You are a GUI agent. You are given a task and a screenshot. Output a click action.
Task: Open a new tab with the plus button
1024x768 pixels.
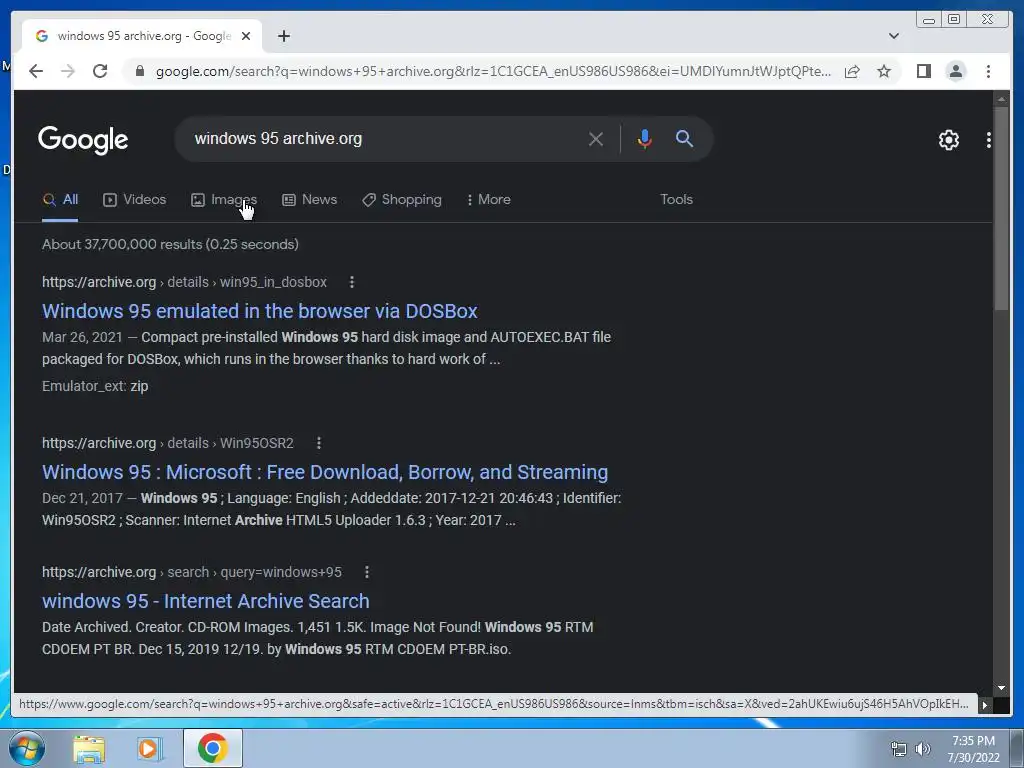pyautogui.click(x=283, y=36)
